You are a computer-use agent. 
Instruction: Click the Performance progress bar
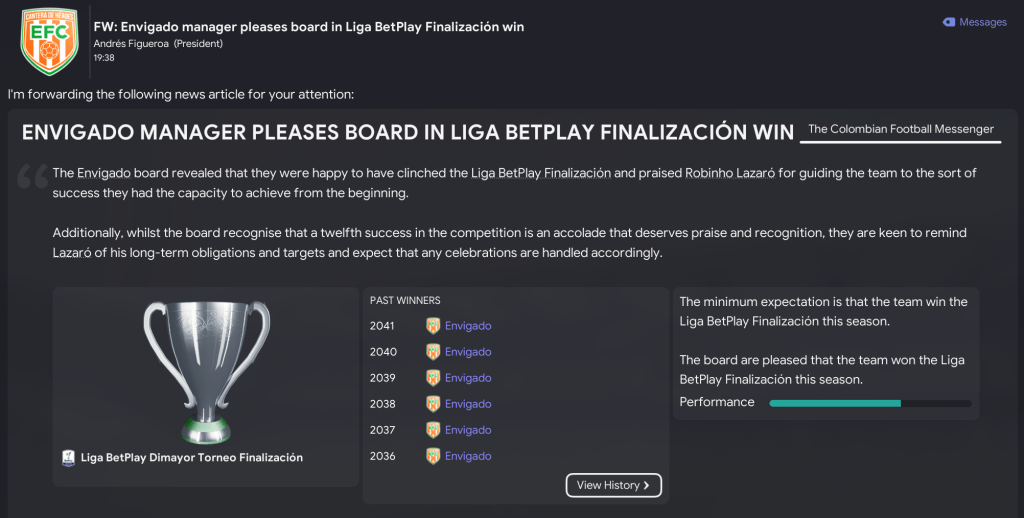(870, 403)
